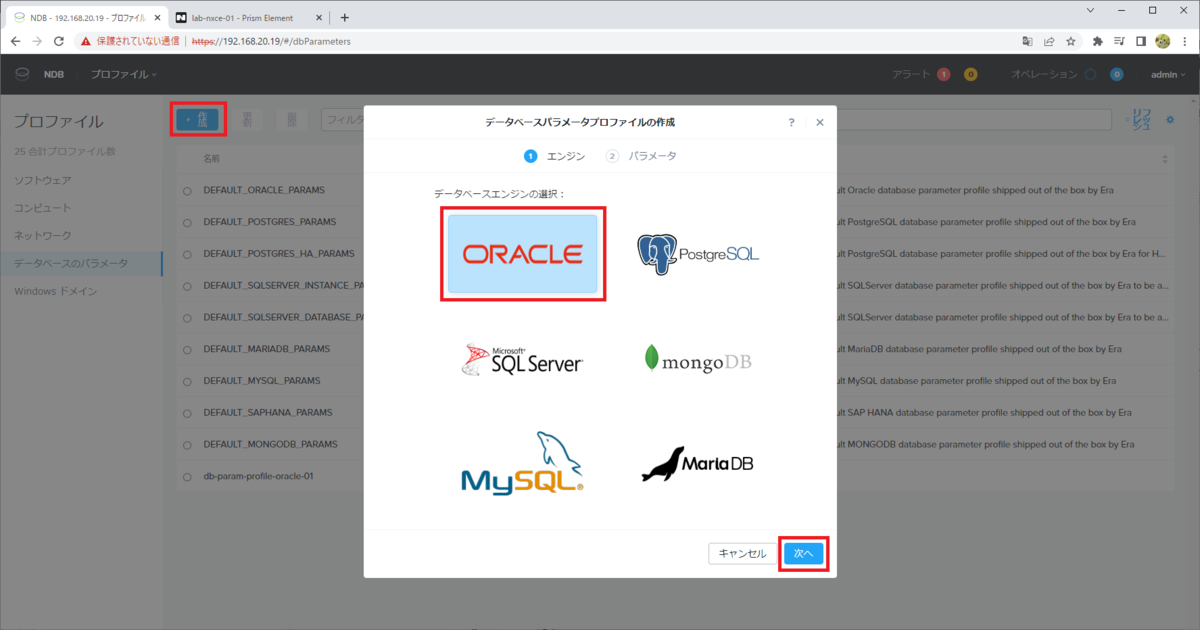This screenshot has width=1200, height=630.
Task: Click the share page icon
Action: click(1049, 42)
